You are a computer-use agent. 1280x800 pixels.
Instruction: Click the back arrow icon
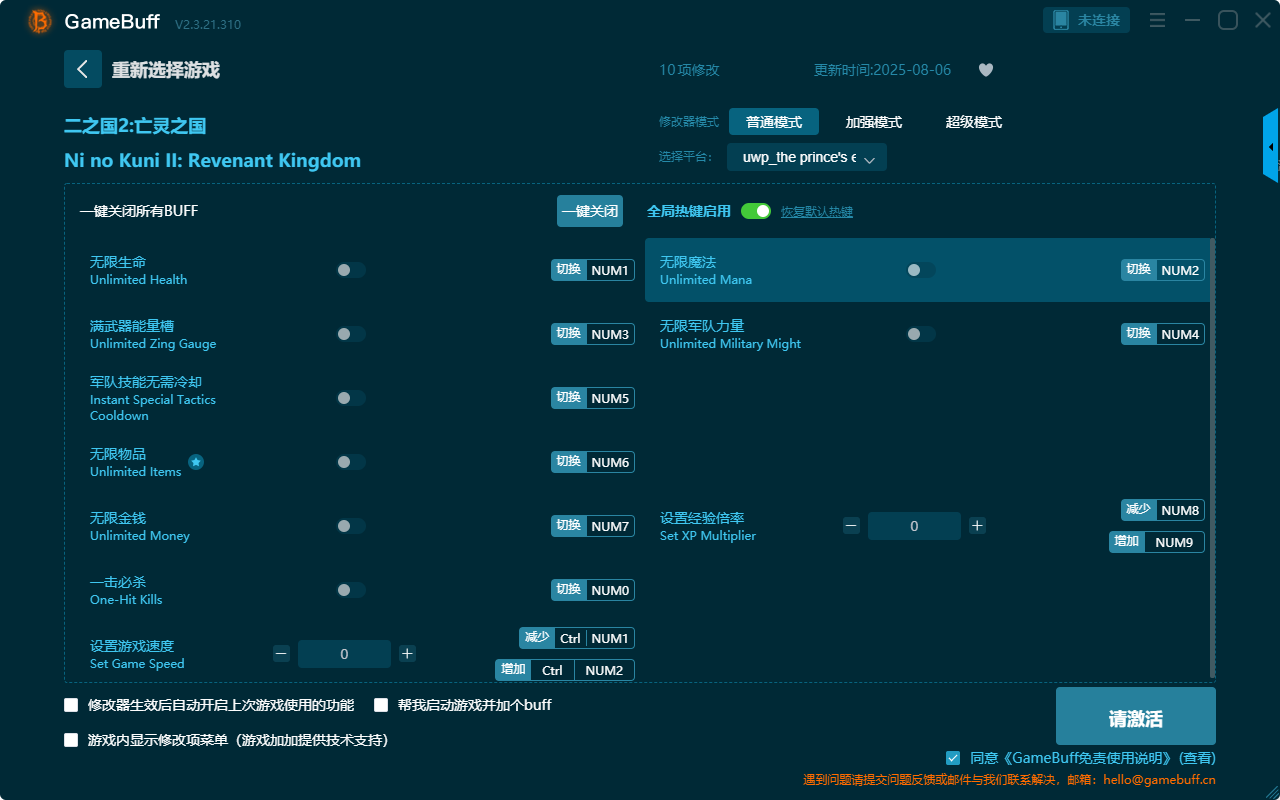83,69
